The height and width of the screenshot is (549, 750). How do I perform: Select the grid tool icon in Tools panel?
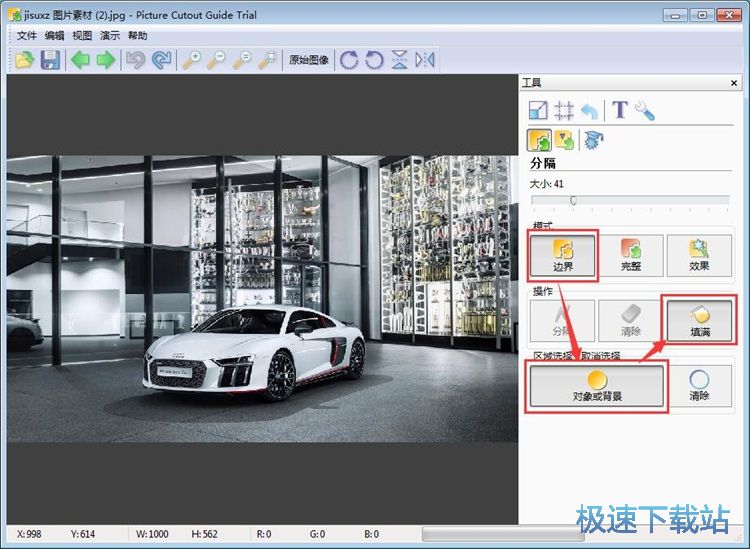565,111
